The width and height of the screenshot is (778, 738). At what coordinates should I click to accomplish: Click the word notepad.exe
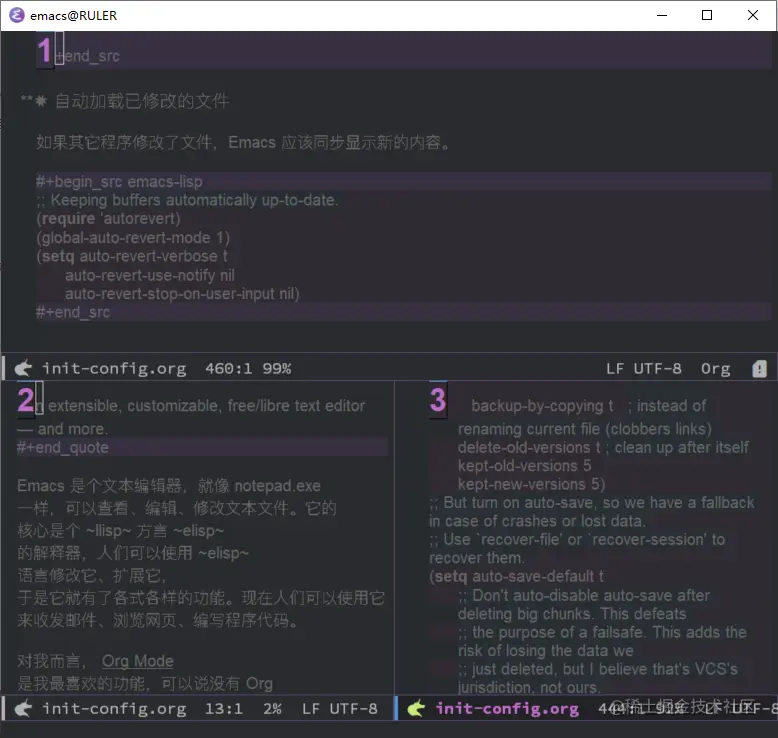277,486
